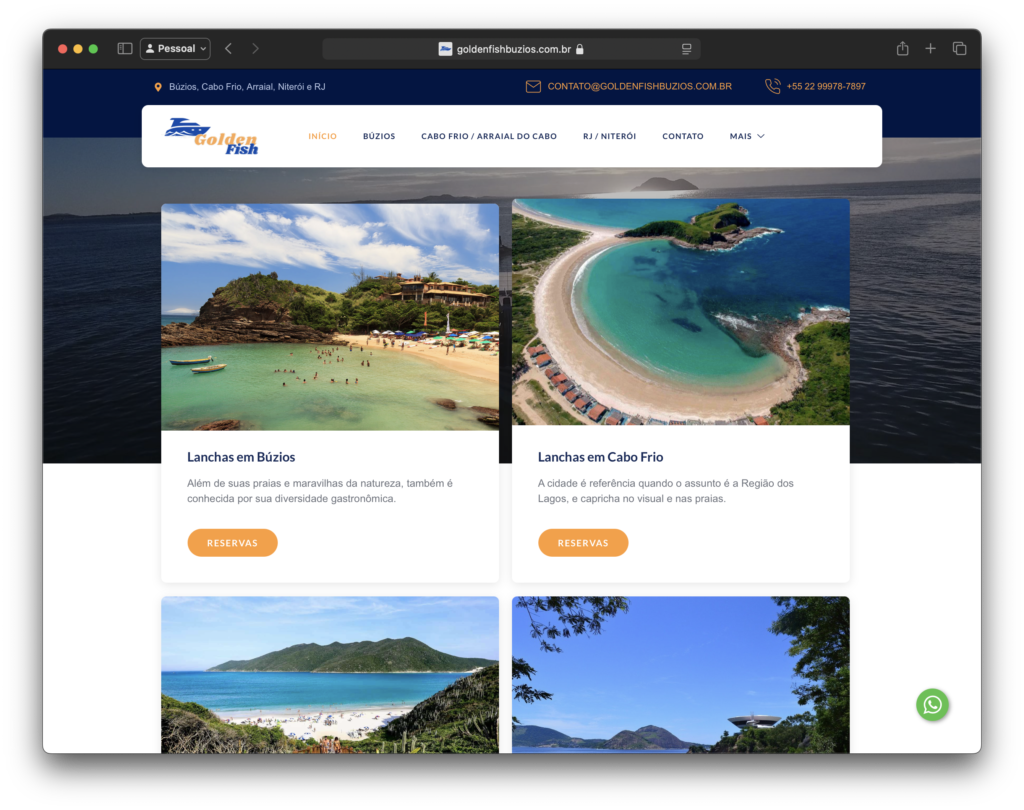This screenshot has width=1024, height=810.
Task: Expand the MAIS dropdown menu
Action: (747, 136)
